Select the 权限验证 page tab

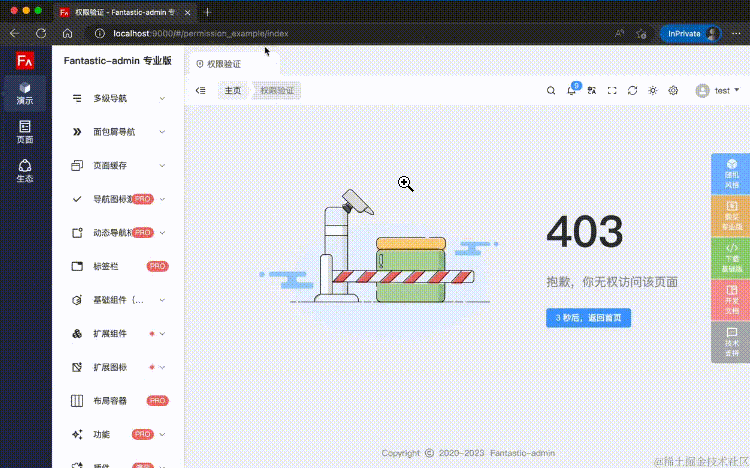point(232,64)
